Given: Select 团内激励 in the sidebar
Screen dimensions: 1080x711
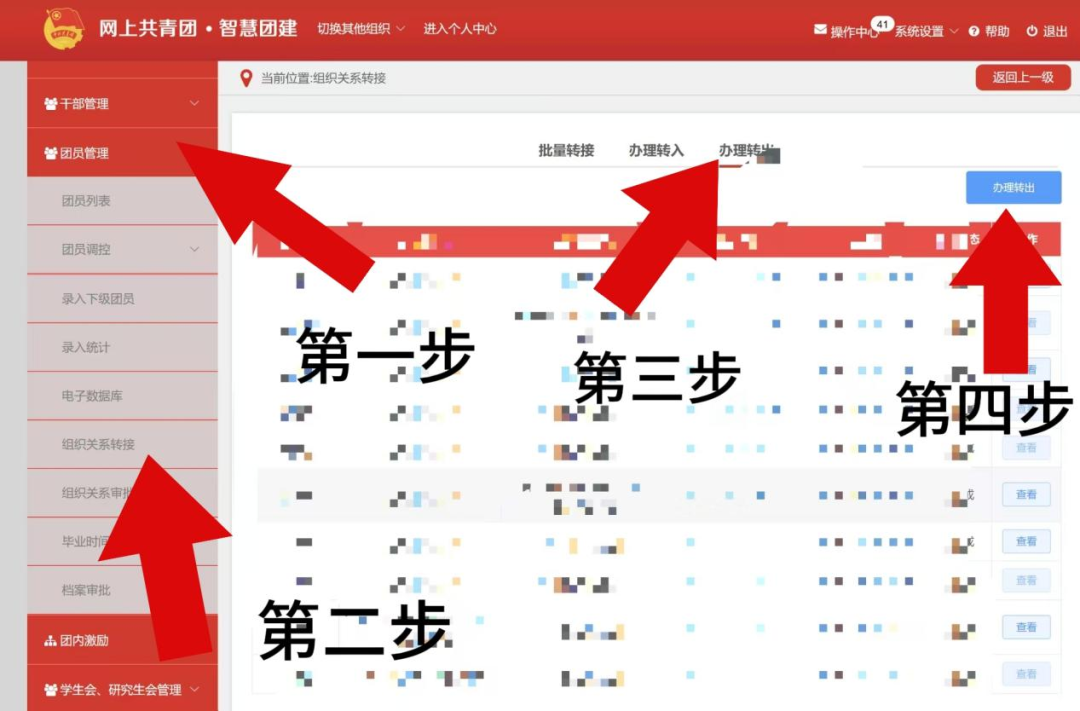Looking at the screenshot, I should (x=122, y=640).
